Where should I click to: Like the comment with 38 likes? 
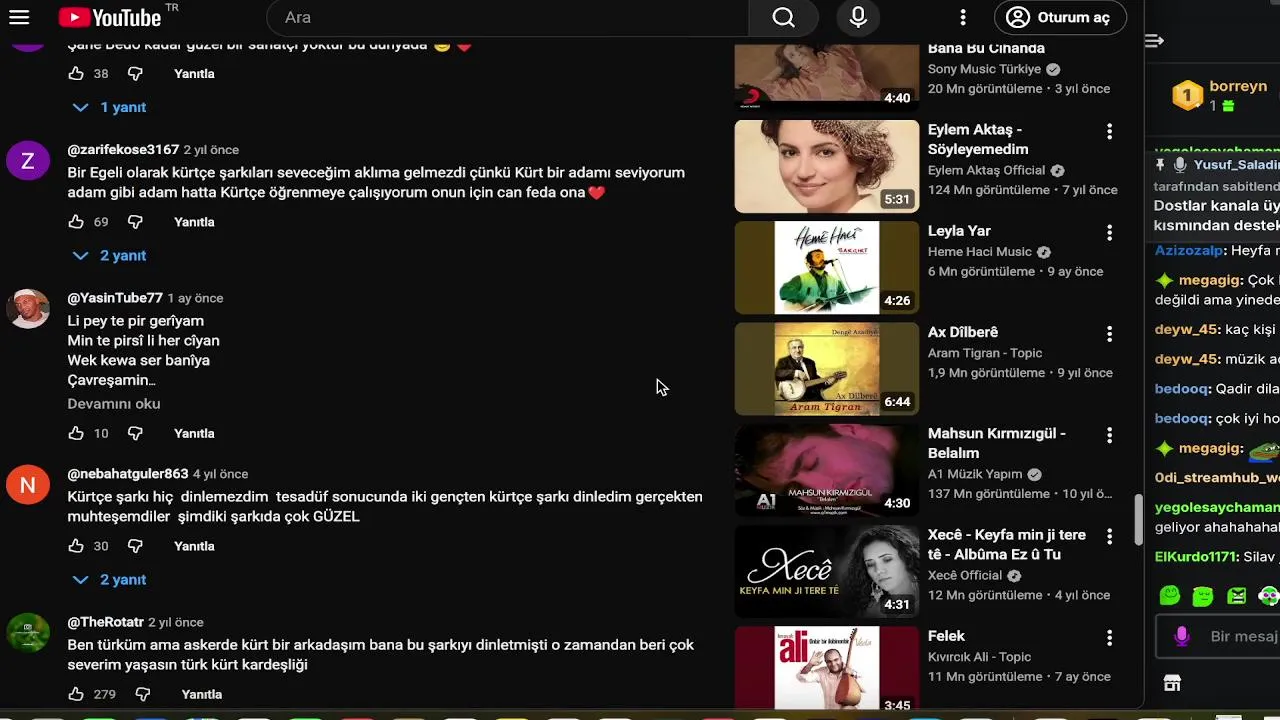tap(76, 73)
